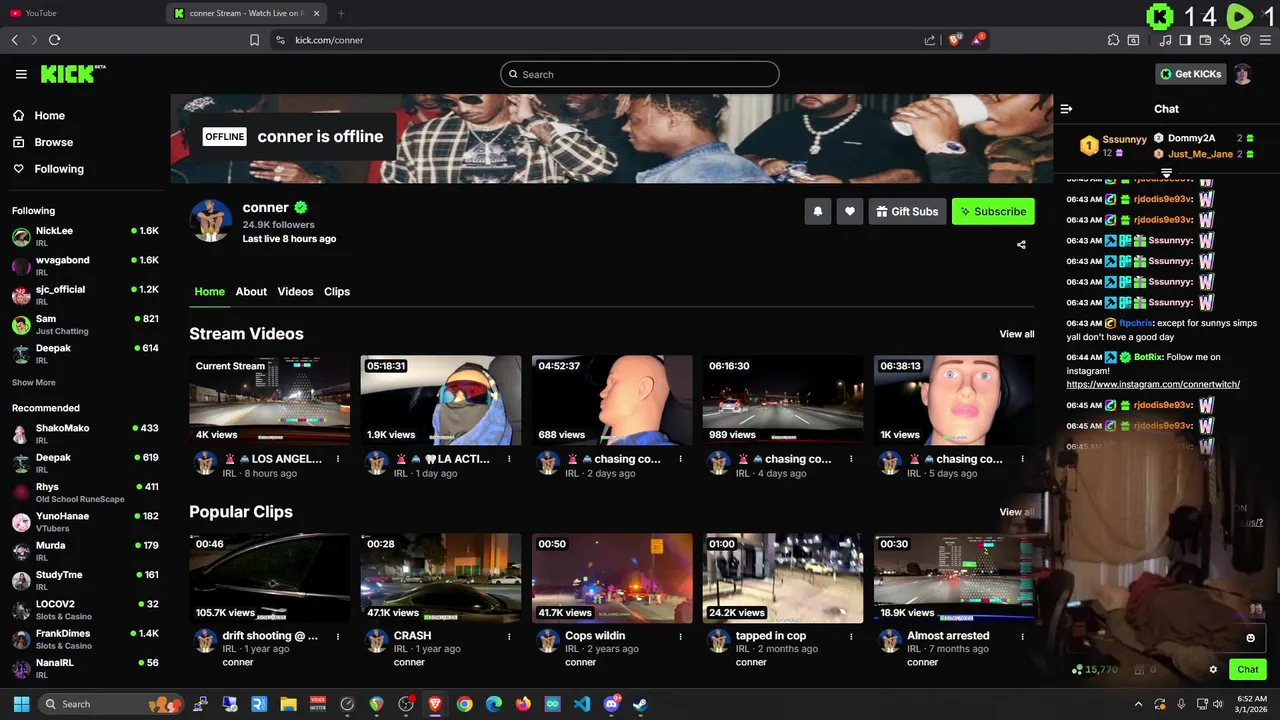Open the tapped in cop clip thumbnail
The height and width of the screenshot is (720, 1280).
783,578
